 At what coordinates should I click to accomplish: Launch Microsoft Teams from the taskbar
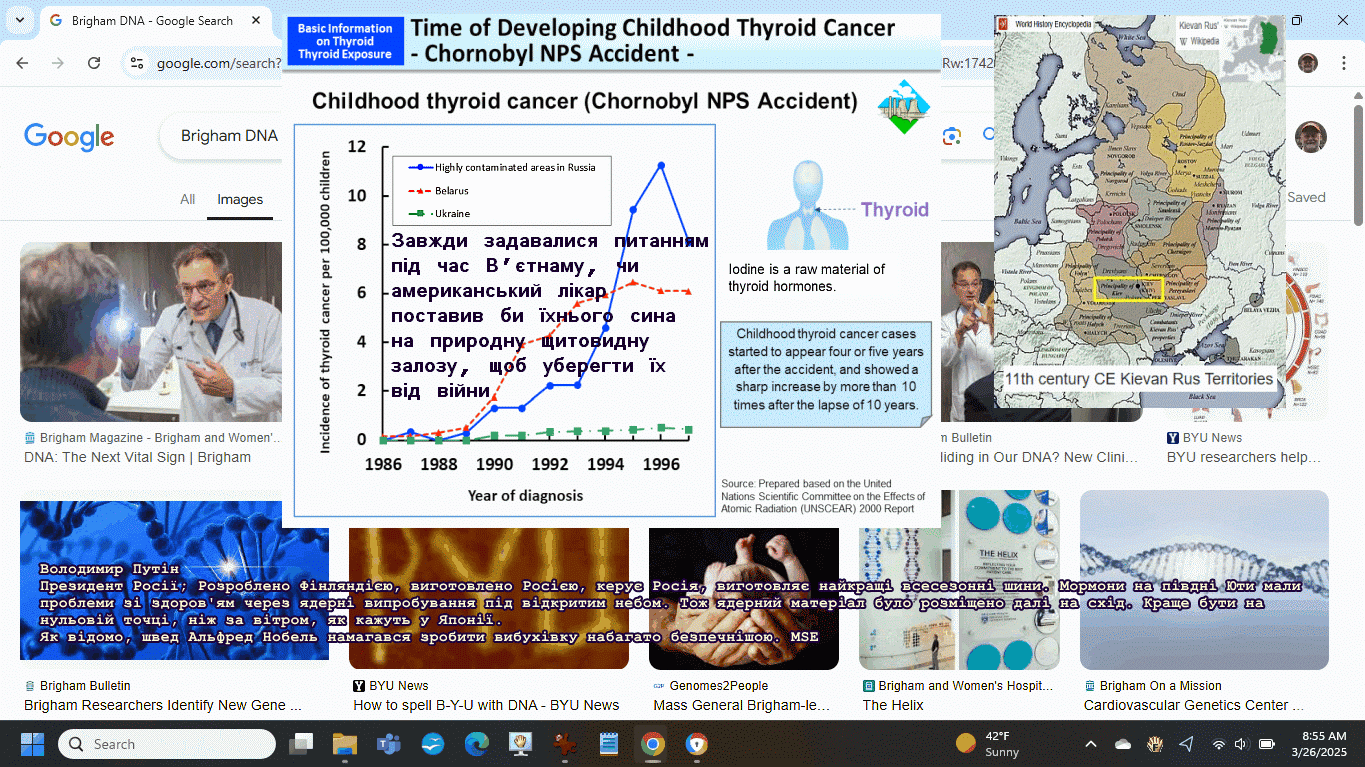388,744
